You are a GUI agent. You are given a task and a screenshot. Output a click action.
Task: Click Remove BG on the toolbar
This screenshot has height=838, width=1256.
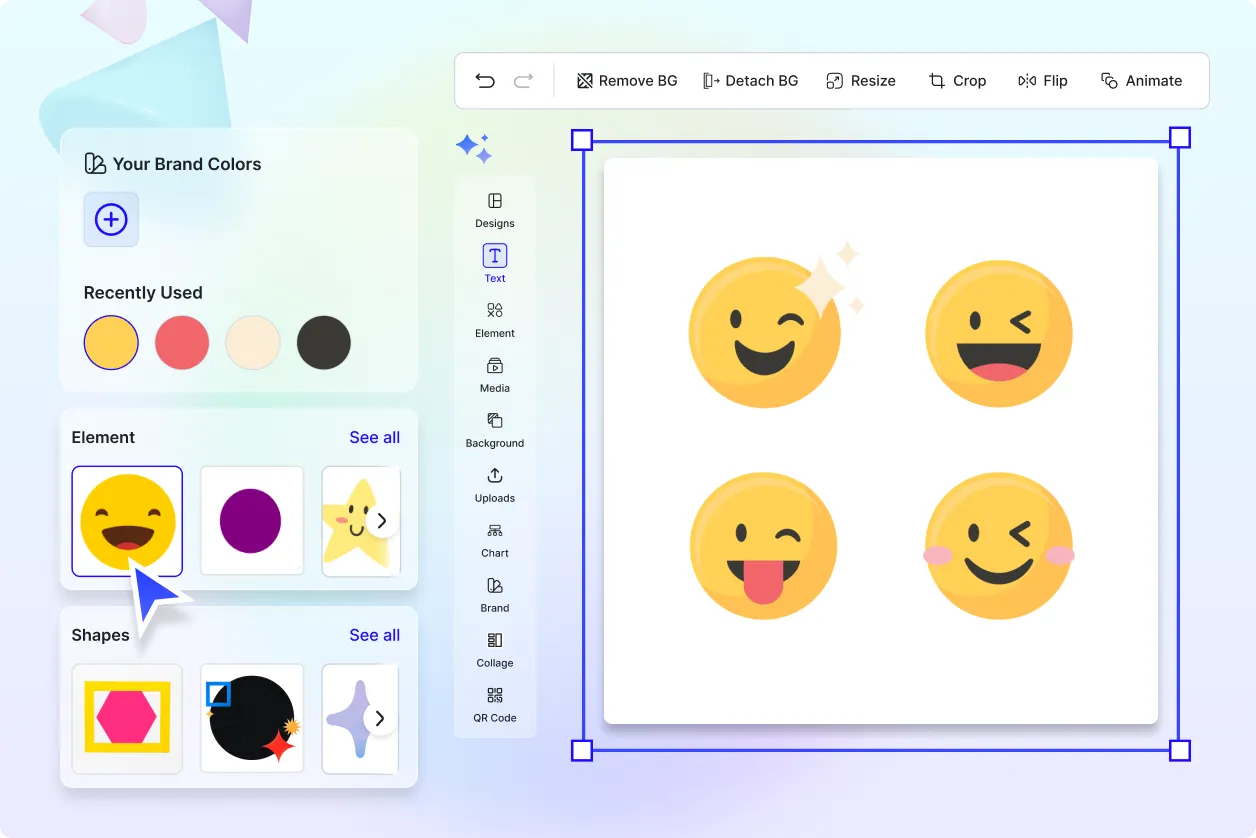(626, 80)
